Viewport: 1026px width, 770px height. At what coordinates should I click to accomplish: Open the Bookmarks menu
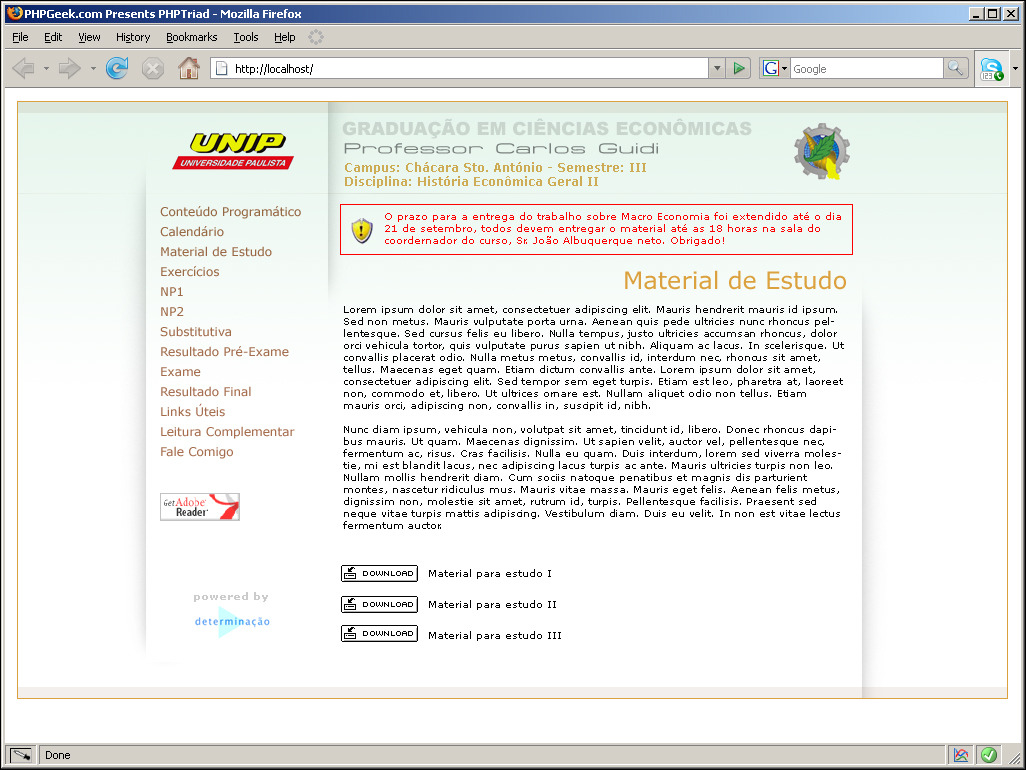[191, 37]
